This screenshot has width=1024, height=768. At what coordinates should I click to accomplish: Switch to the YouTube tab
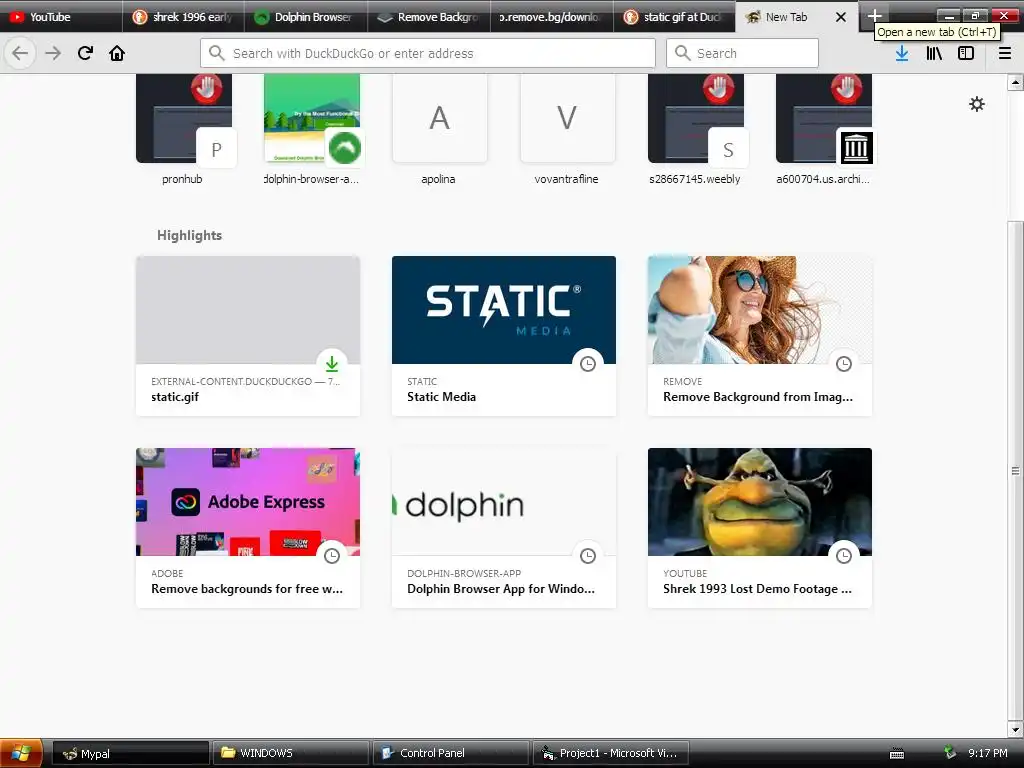[x=61, y=17]
